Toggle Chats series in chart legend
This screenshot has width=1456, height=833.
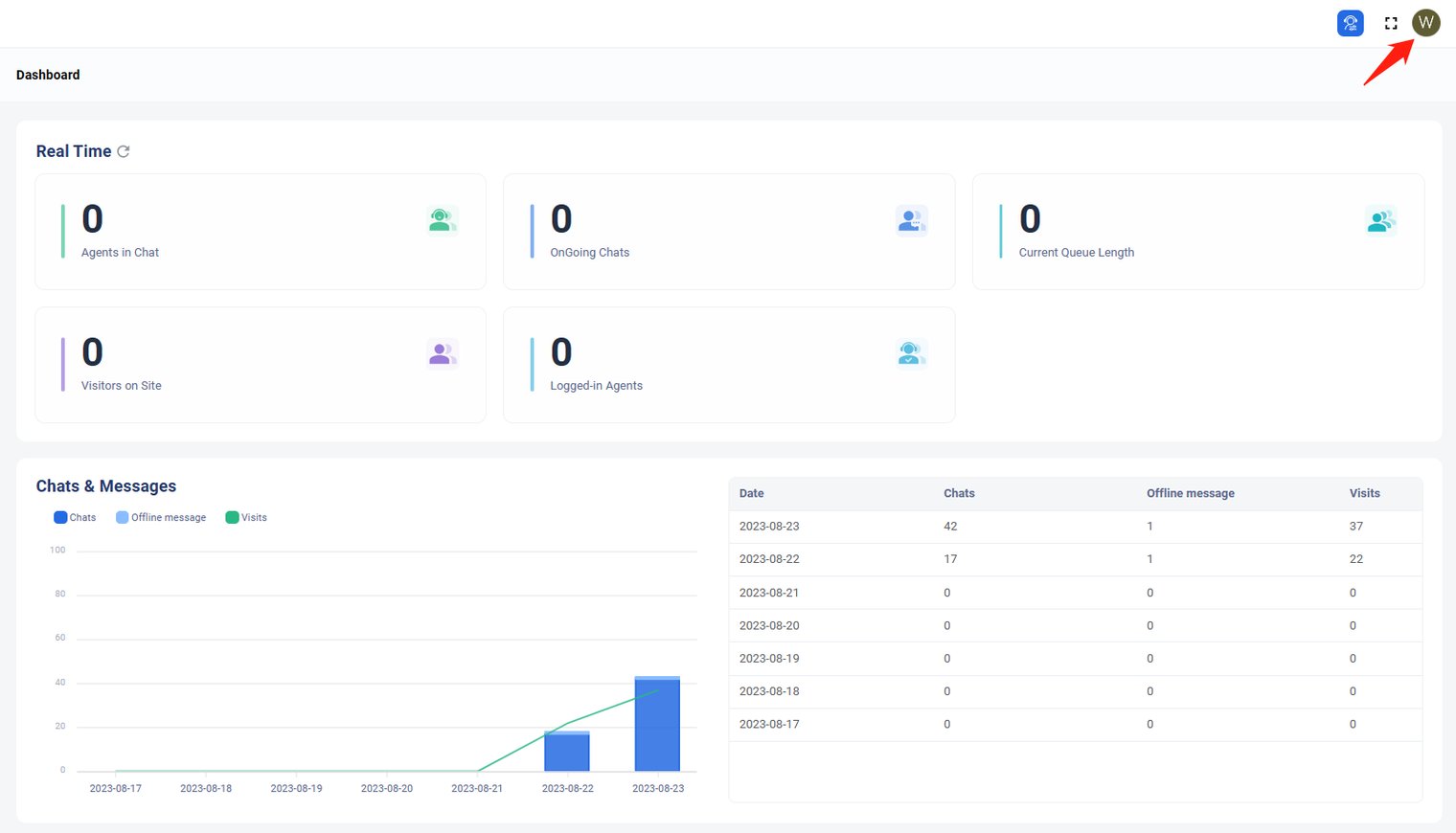(75, 517)
